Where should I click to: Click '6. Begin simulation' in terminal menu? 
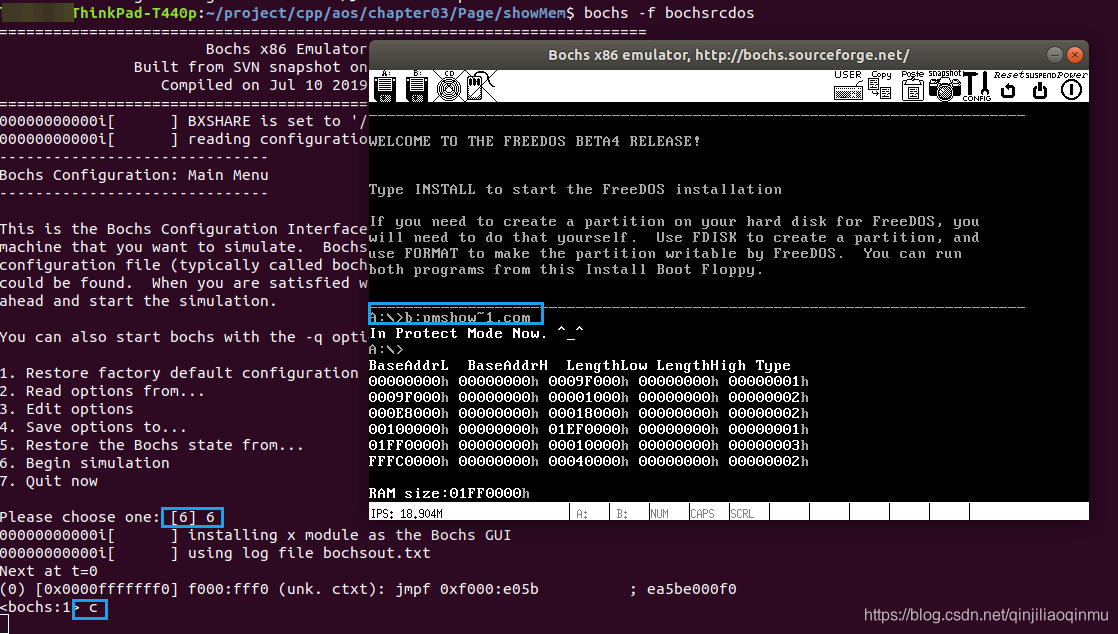click(x=85, y=463)
